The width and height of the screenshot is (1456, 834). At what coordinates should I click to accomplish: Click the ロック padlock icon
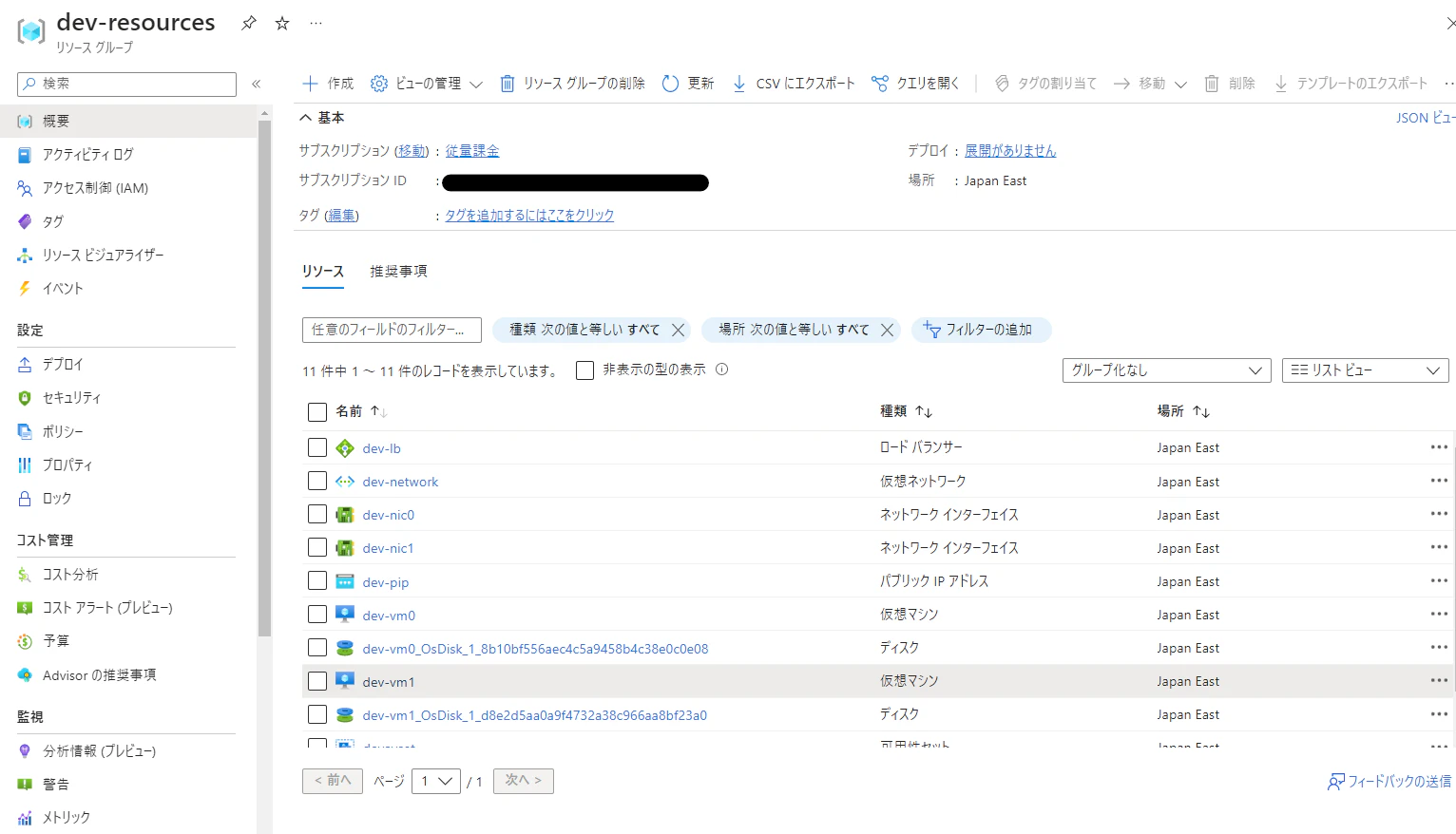click(25, 498)
